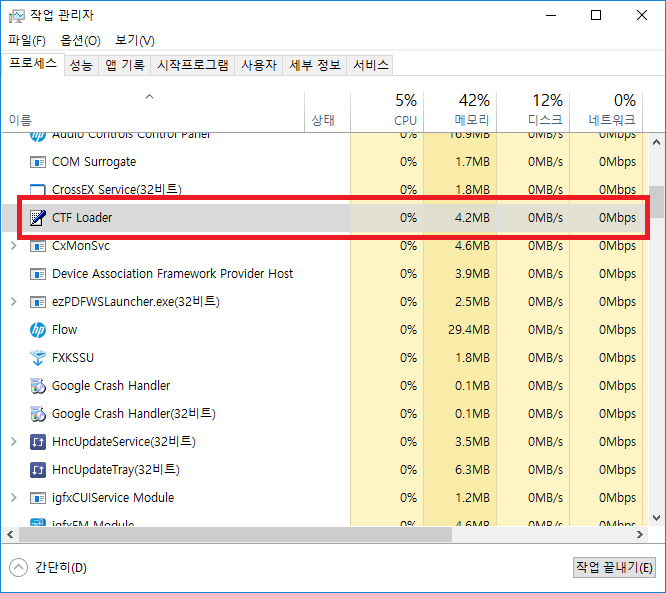Click the HP Flow process icon
The height and width of the screenshot is (593, 666).
(38, 330)
